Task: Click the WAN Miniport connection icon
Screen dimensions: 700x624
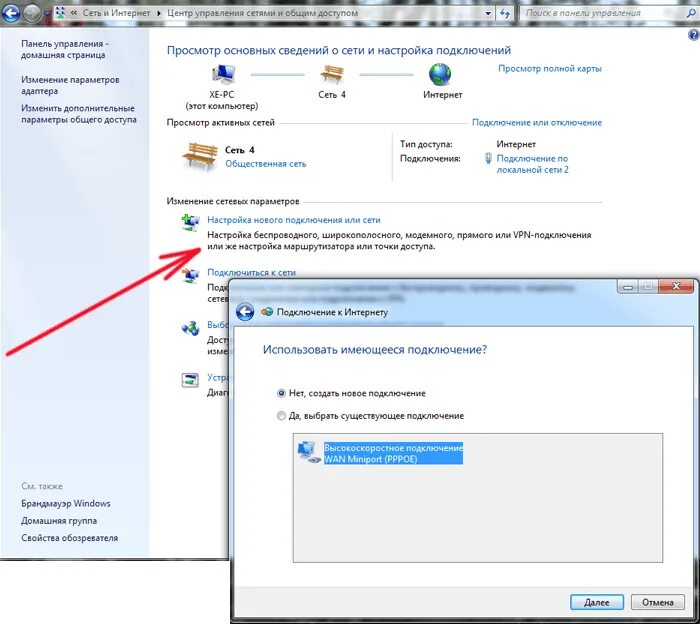Action: 309,452
